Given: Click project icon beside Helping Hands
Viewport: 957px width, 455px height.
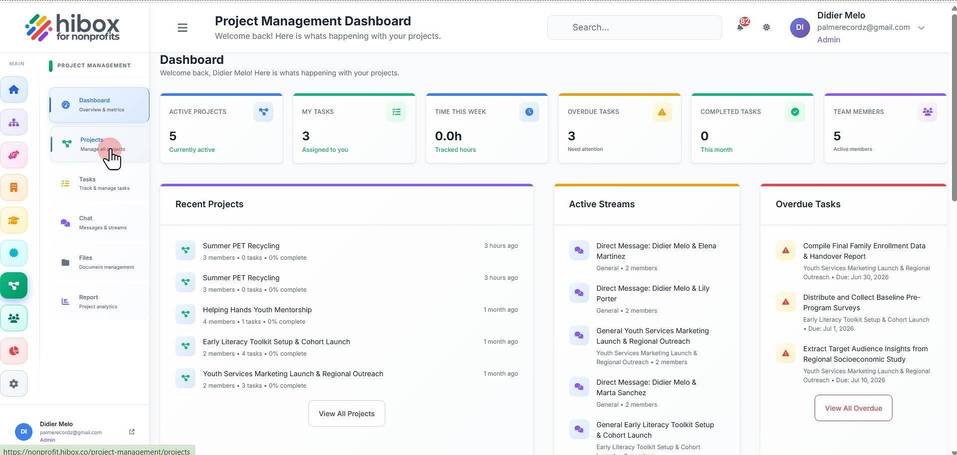Looking at the screenshot, I should pyautogui.click(x=186, y=315).
